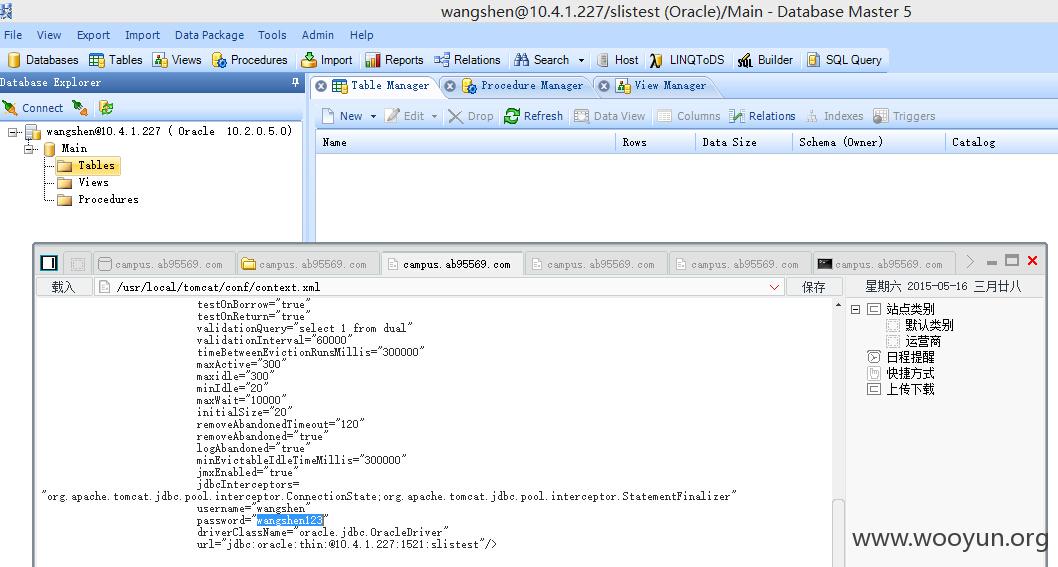Image resolution: width=1058 pixels, height=567 pixels.
Task: Open Tables from the main toolbar
Action: tap(115, 60)
